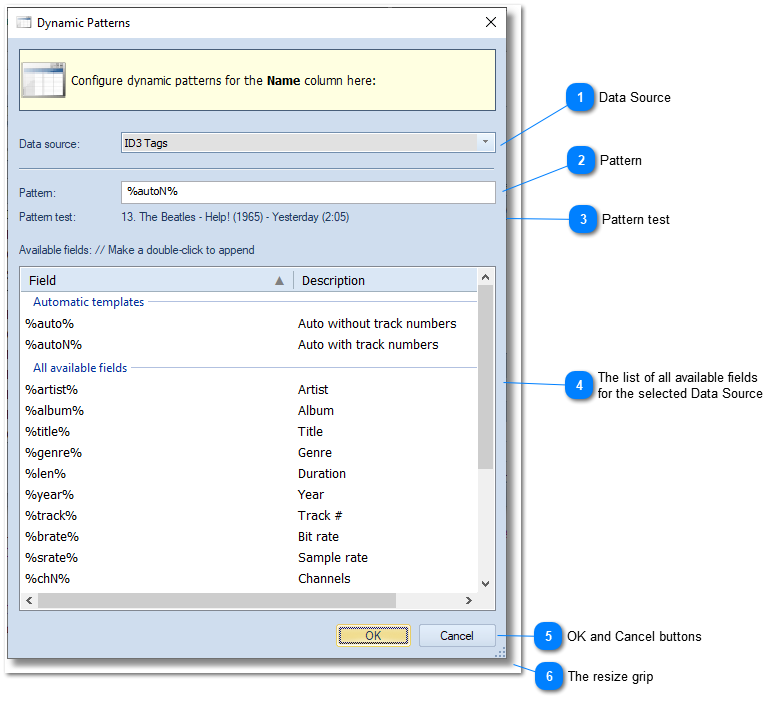This screenshot has height=701, width=779.
Task: Click the Cancel button
Action: (x=457, y=635)
